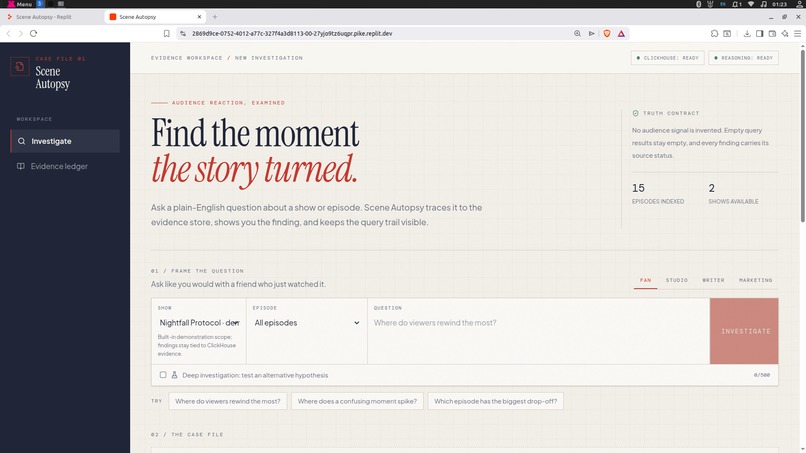Open the Episode dropdown showing All episodes

(306, 323)
